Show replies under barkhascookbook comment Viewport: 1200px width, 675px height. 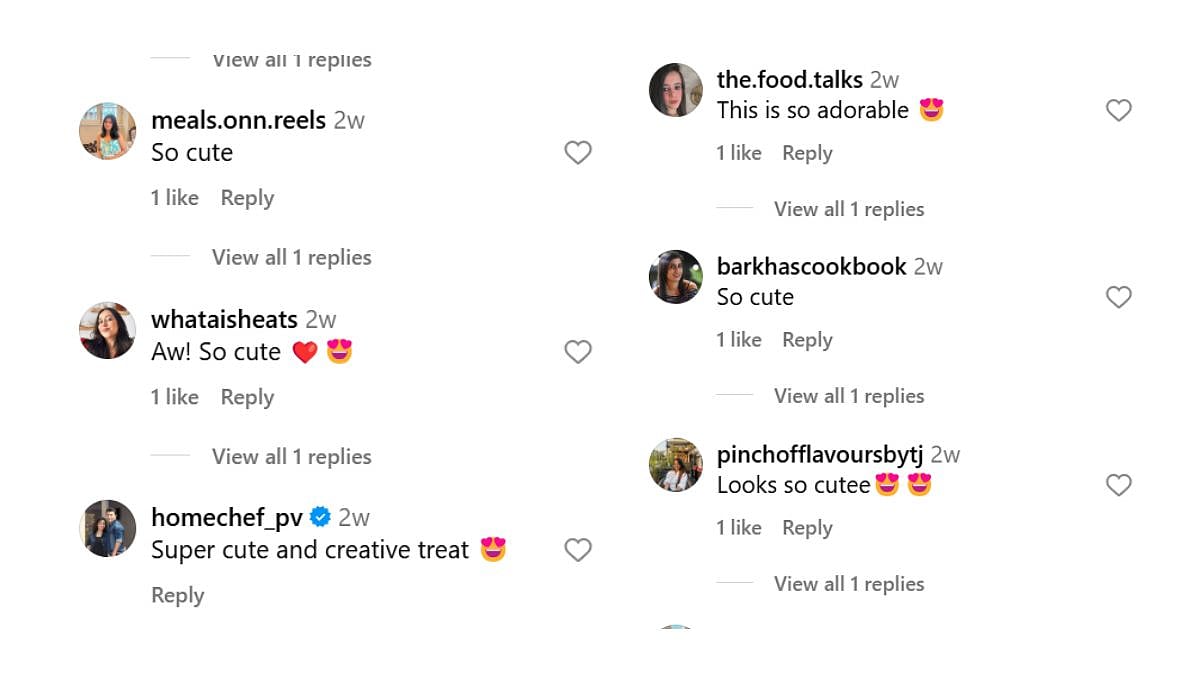tap(848, 396)
